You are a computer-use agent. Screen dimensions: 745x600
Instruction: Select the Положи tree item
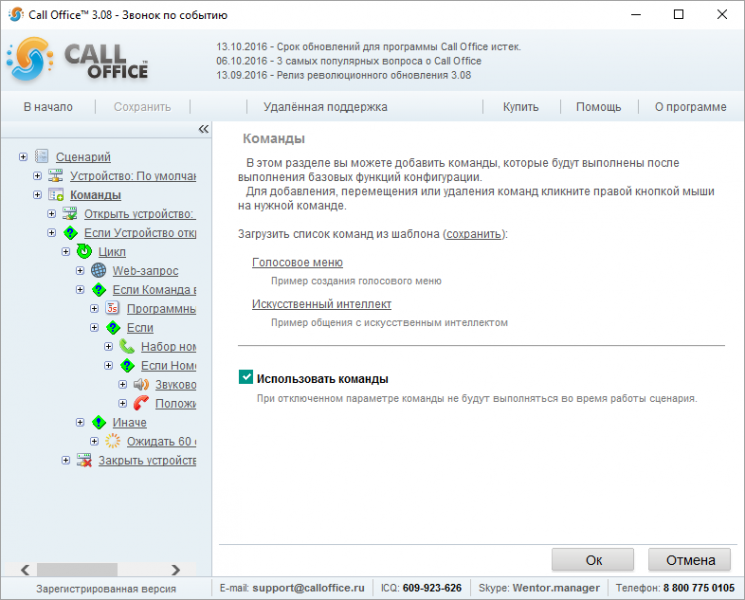pyautogui.click(x=175, y=404)
